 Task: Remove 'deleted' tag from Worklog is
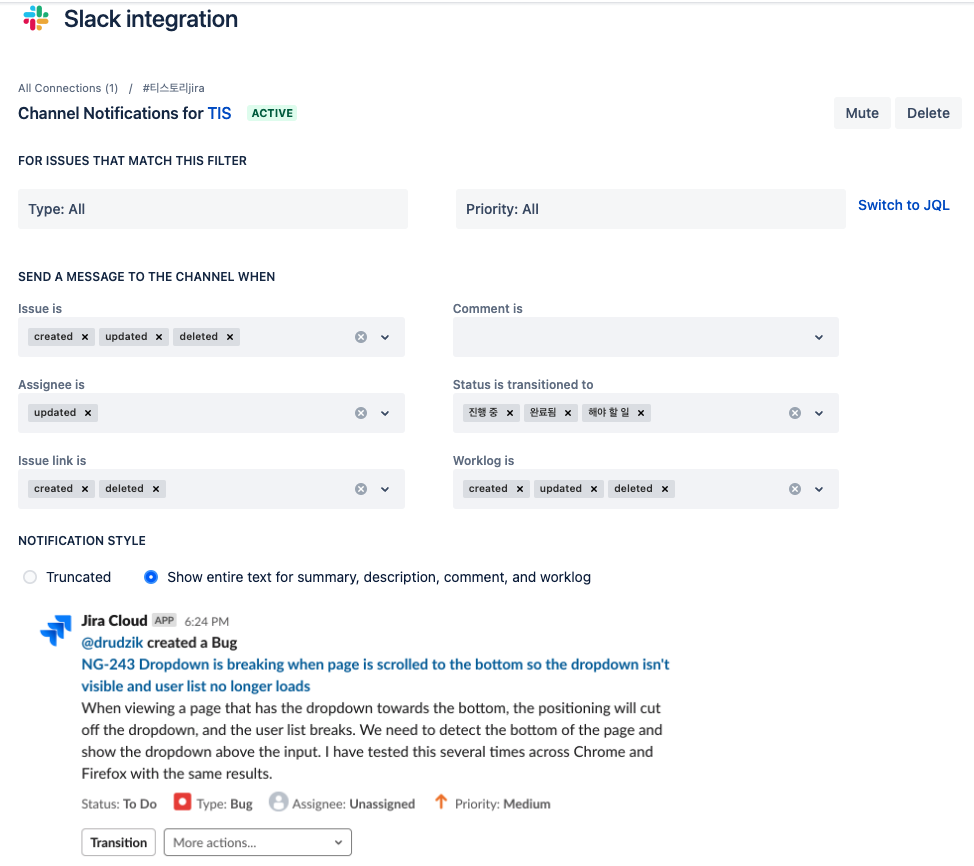665,489
